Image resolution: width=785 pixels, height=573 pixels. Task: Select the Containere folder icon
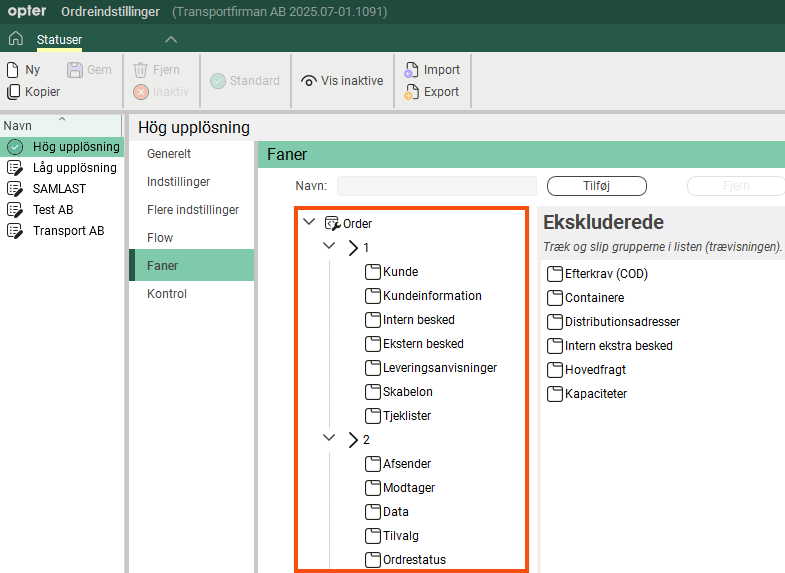coord(554,298)
